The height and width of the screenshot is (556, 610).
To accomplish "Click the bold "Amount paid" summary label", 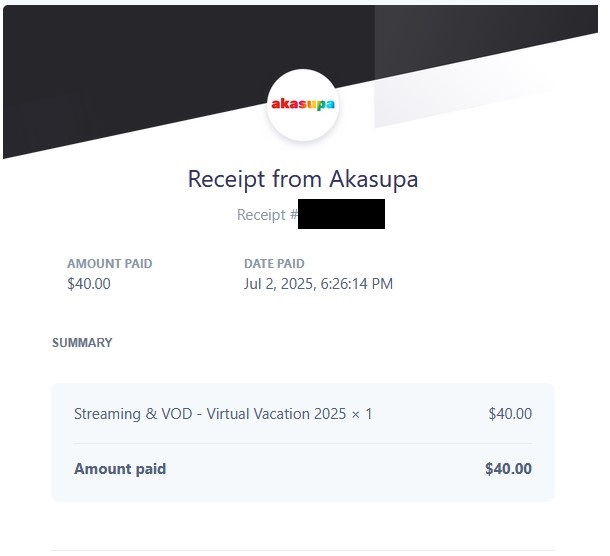I will [x=120, y=469].
